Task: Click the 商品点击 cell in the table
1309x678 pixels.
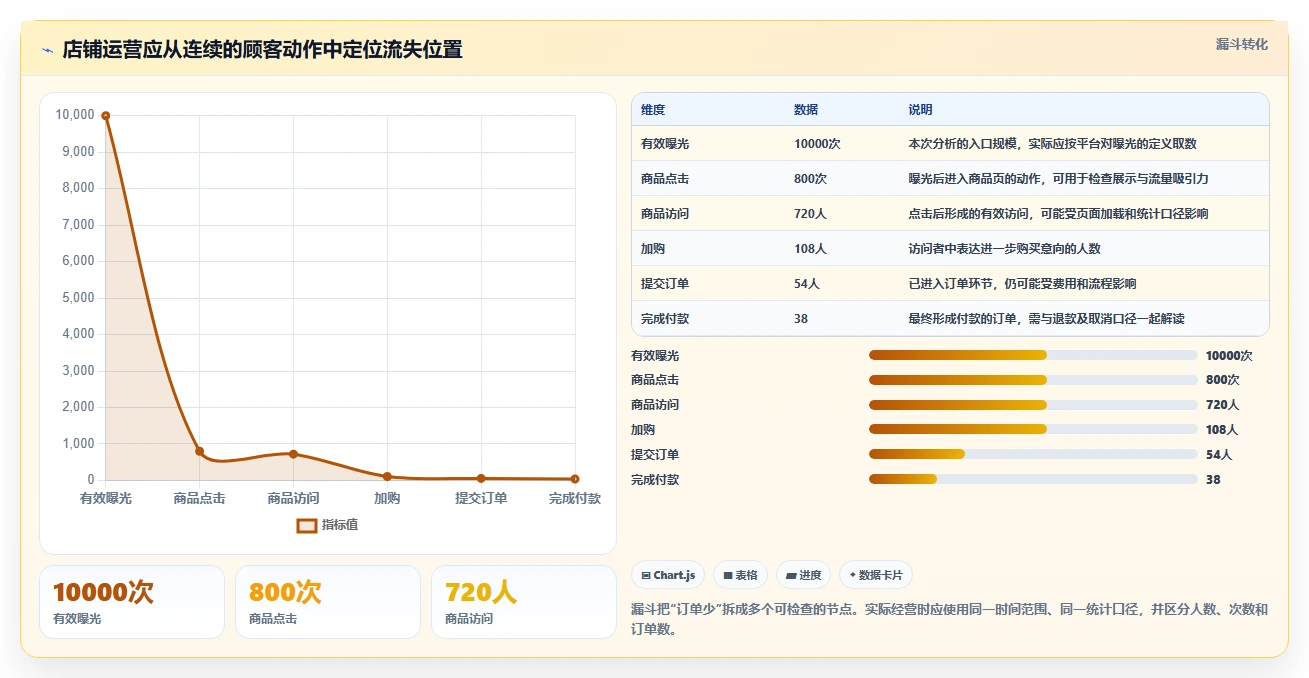Action: [665, 179]
